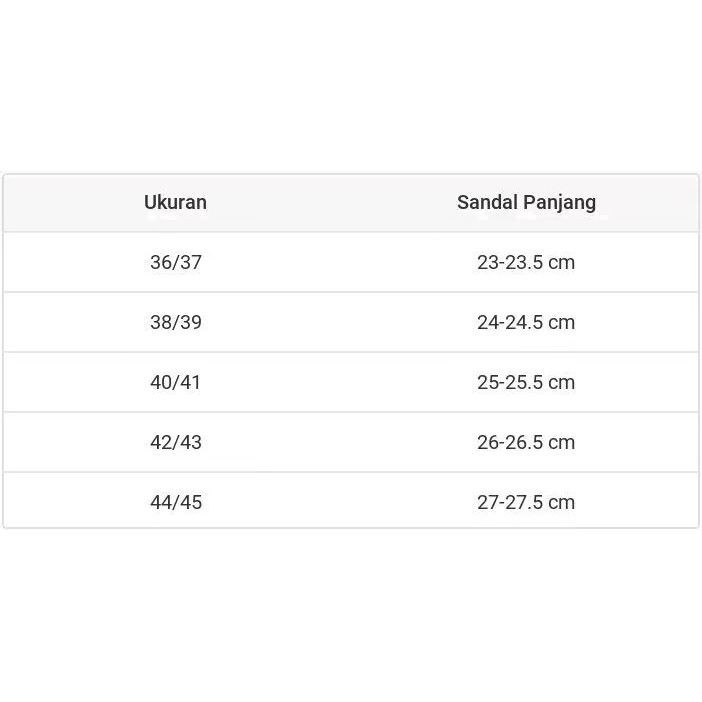Click the 26-26.5 cm length value
Image resolution: width=702 pixels, height=702 pixels.
[526, 442]
